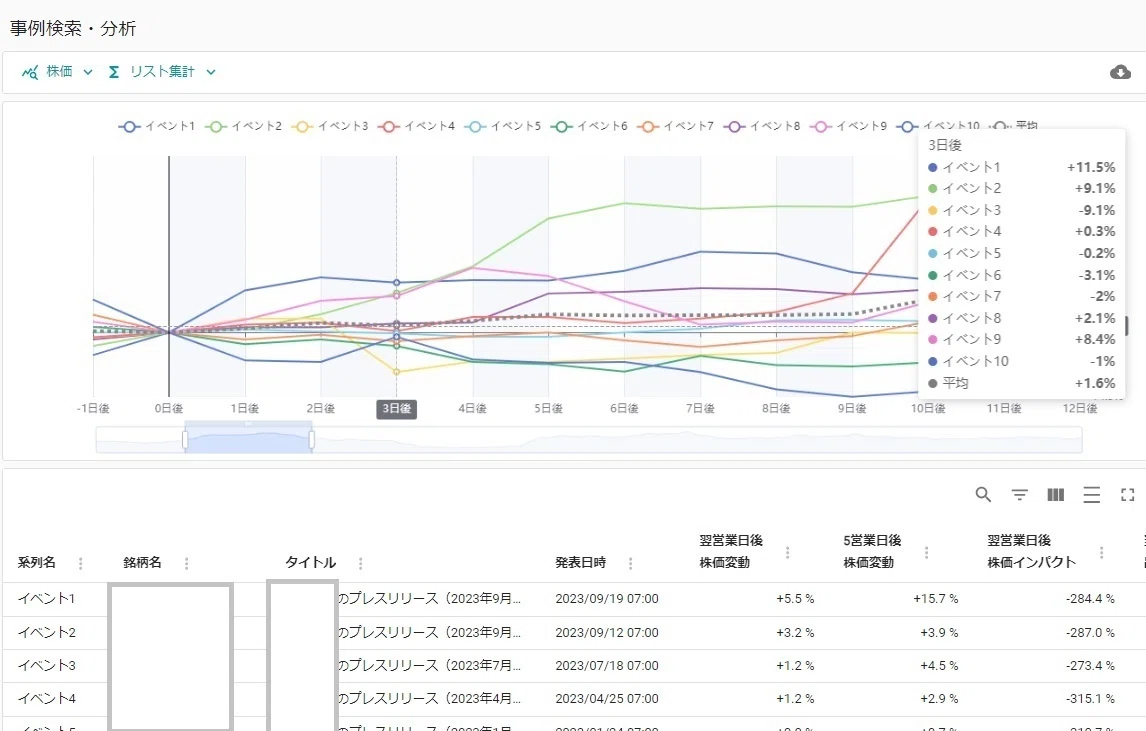Sort by 5営業日後 株価変動 header
1146x731 pixels.
click(x=872, y=551)
